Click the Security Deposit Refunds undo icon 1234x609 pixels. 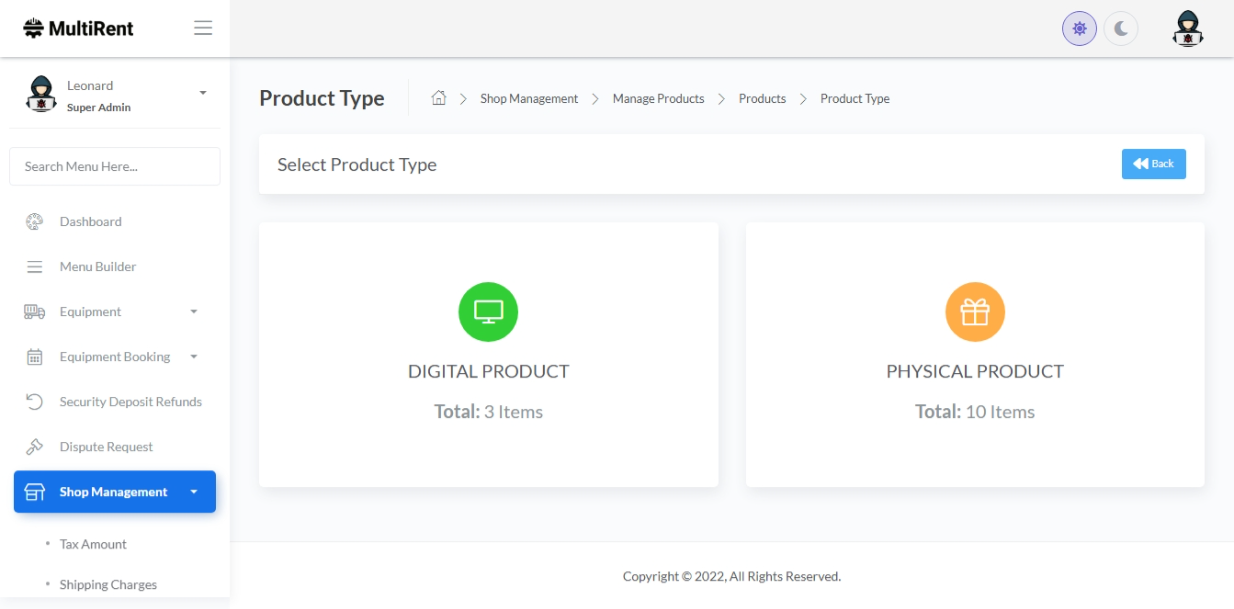coord(34,402)
